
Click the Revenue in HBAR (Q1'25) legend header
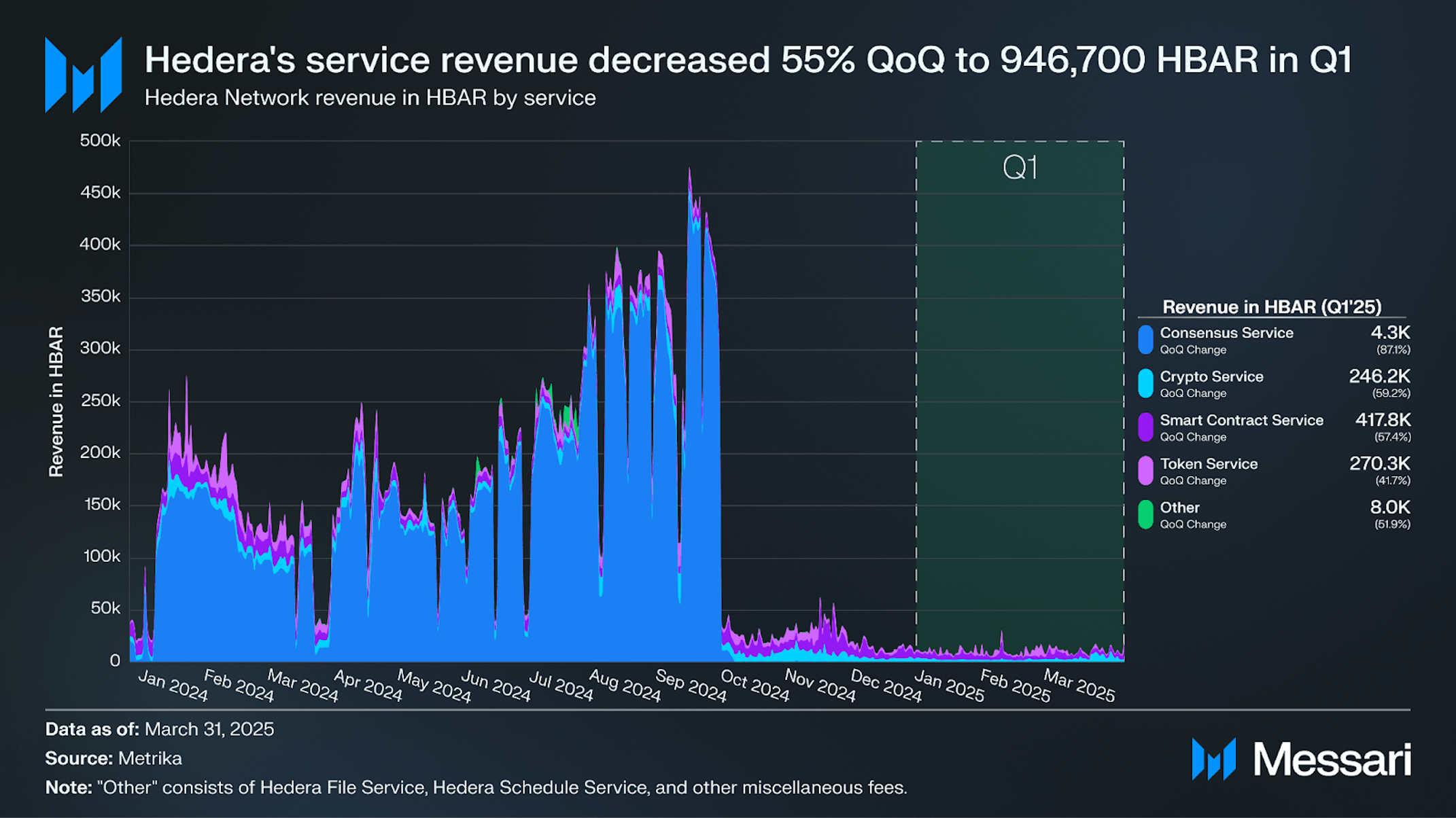[x=1272, y=307]
